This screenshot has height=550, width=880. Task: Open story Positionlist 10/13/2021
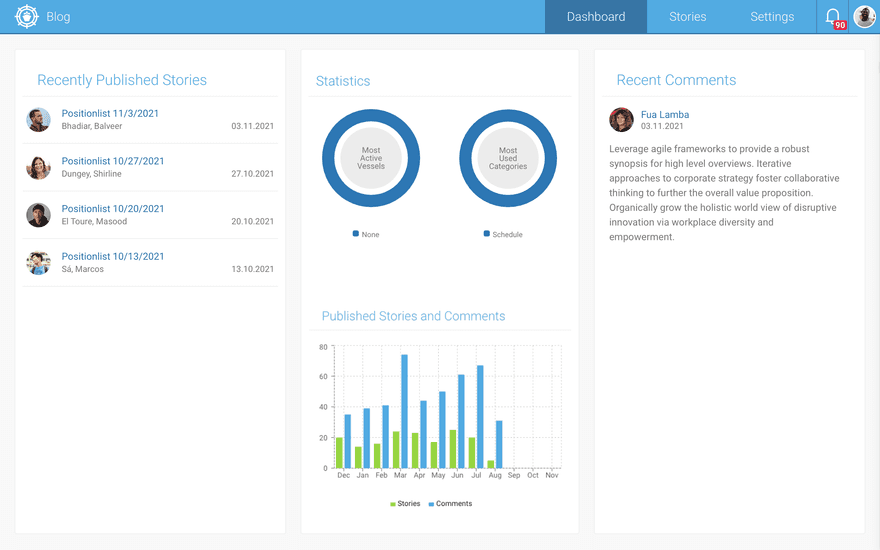(x=113, y=256)
